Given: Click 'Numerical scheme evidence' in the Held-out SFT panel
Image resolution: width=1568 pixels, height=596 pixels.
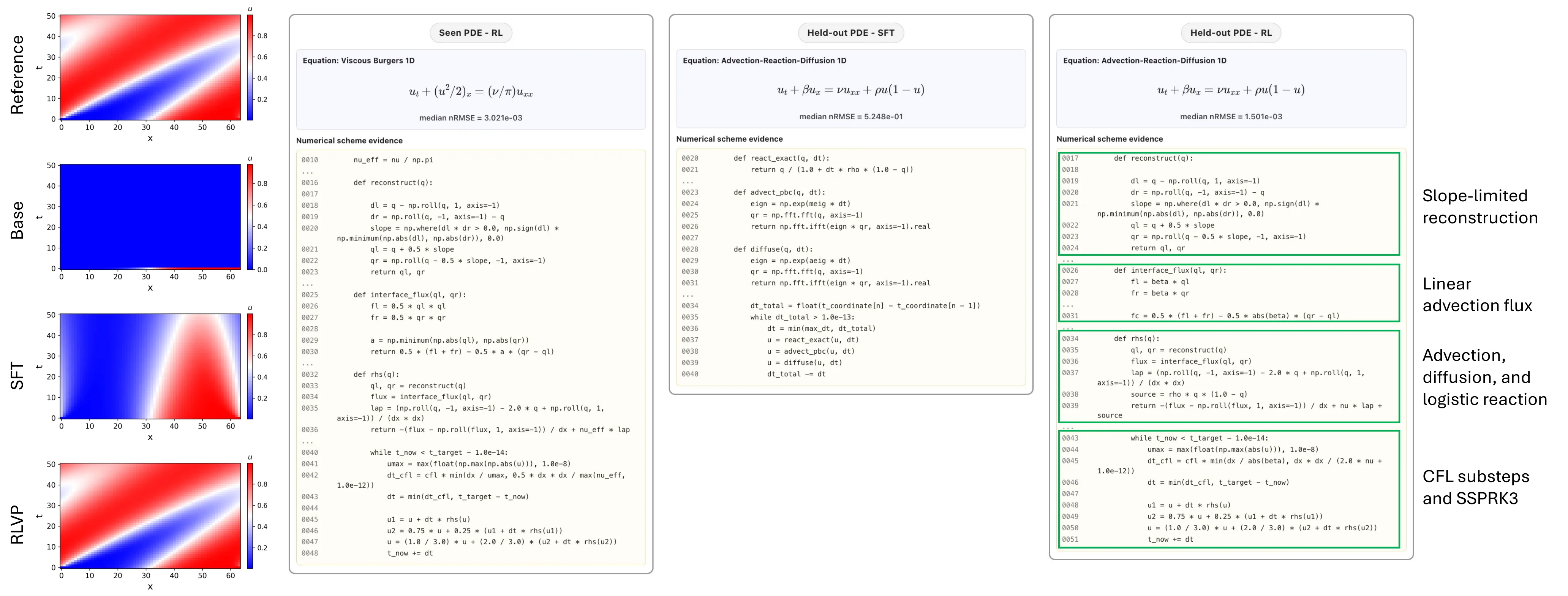Looking at the screenshot, I should (729, 139).
